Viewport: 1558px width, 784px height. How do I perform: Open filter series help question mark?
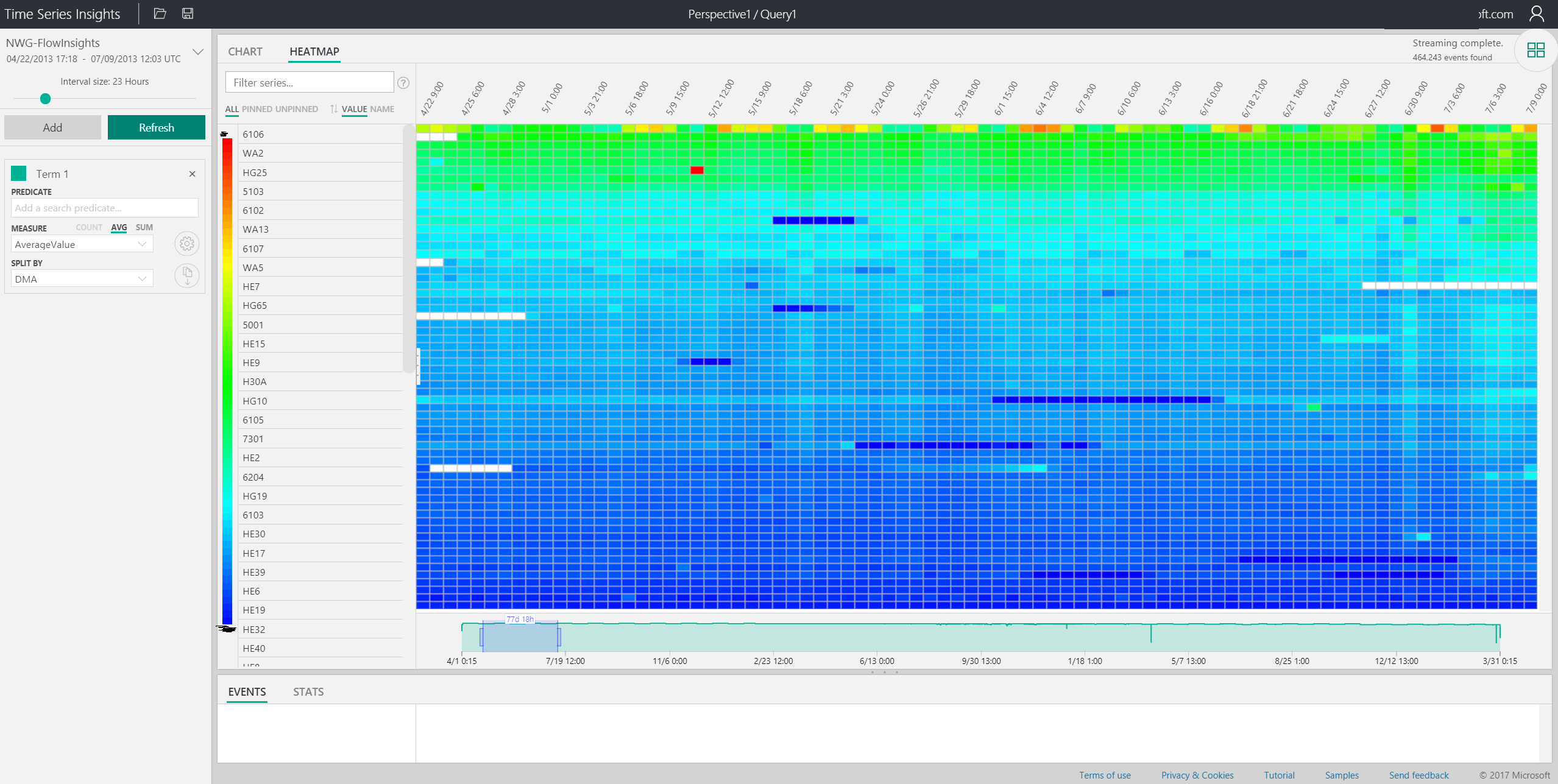pos(403,83)
